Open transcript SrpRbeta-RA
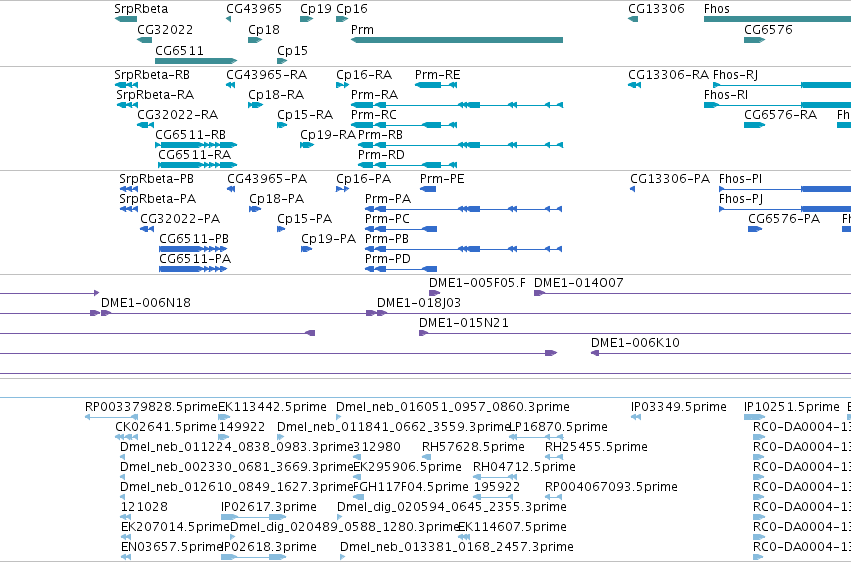The height and width of the screenshot is (562, 851). coord(155,94)
